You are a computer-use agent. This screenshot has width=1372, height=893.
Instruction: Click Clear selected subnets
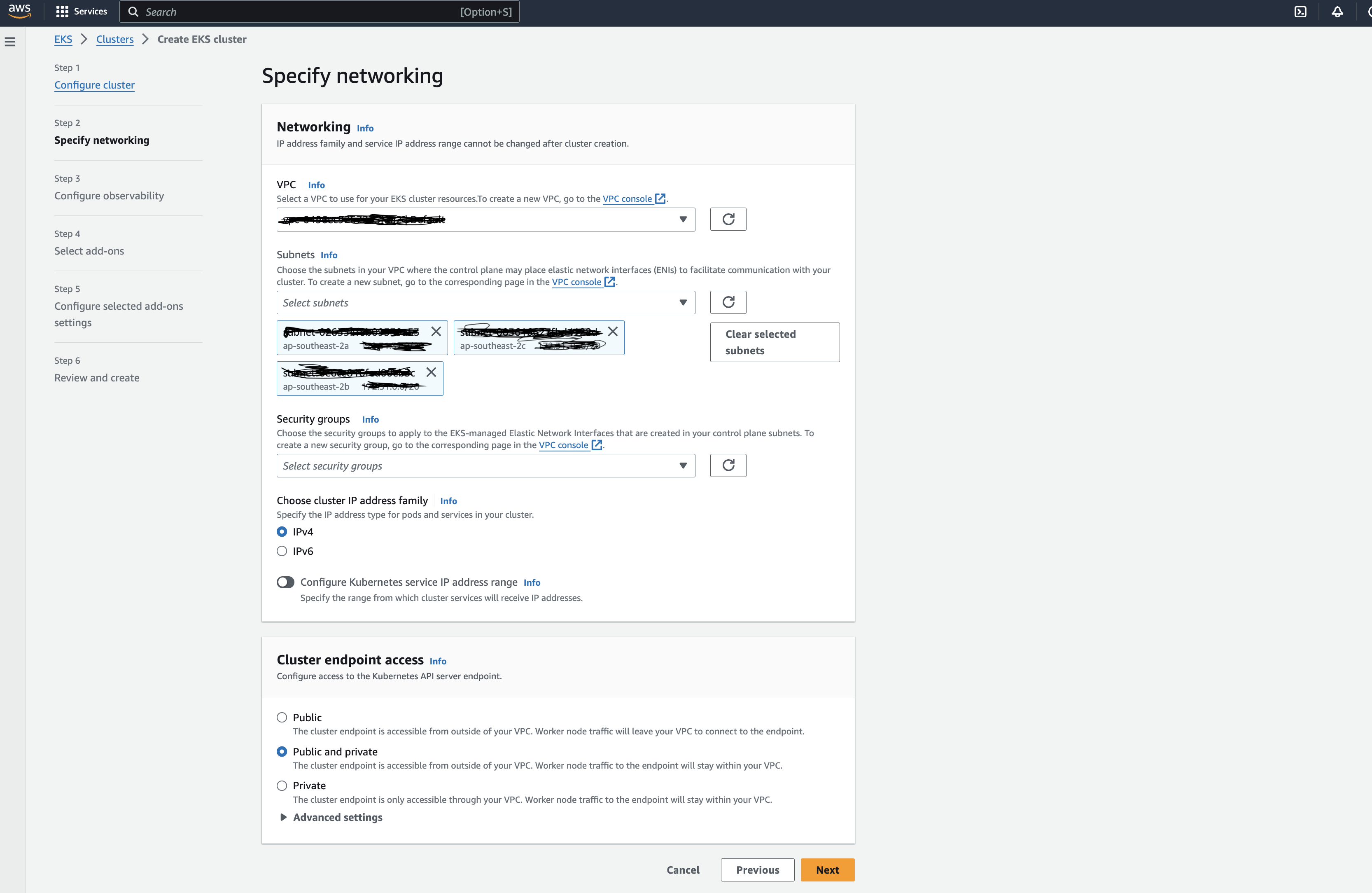tap(774, 342)
